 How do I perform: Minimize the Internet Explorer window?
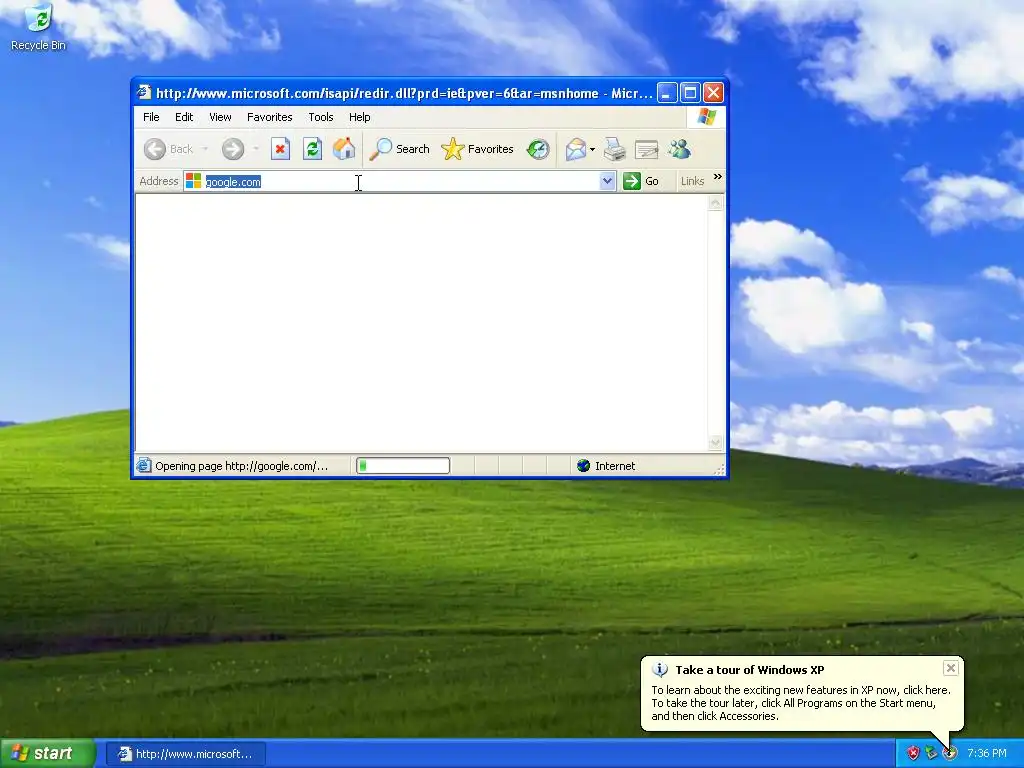point(667,93)
